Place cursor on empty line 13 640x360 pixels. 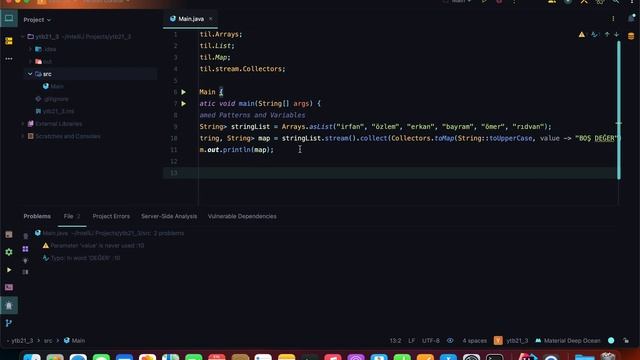[390, 173]
